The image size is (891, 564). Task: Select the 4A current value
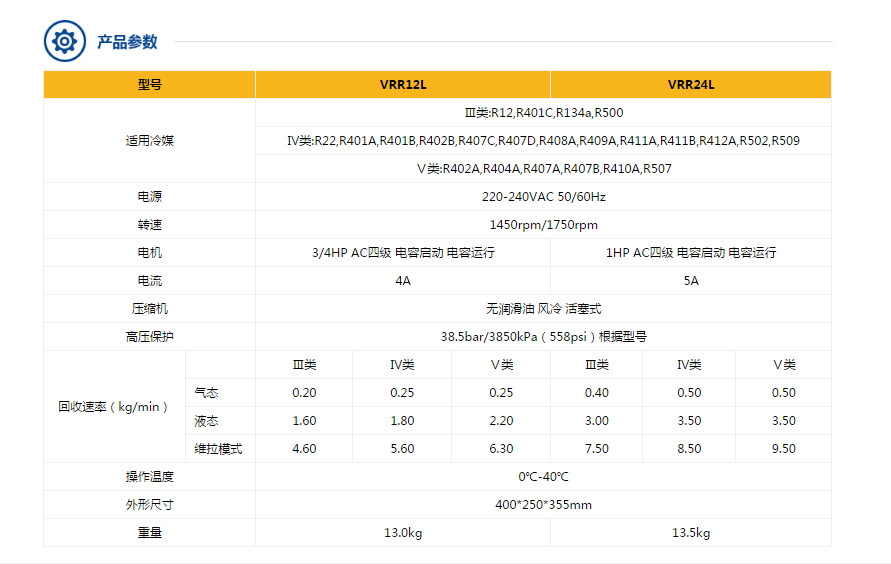click(x=403, y=281)
